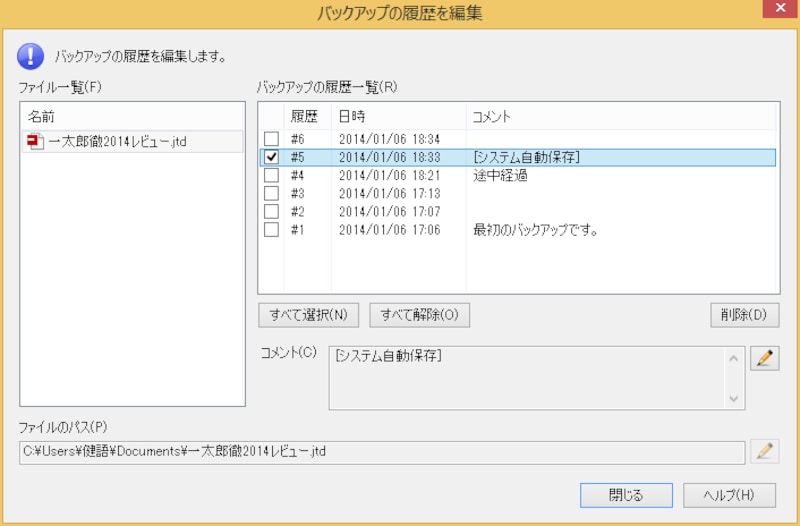The height and width of the screenshot is (526, 800).
Task: Click the comment box scroll down arrow
Action: click(x=734, y=398)
